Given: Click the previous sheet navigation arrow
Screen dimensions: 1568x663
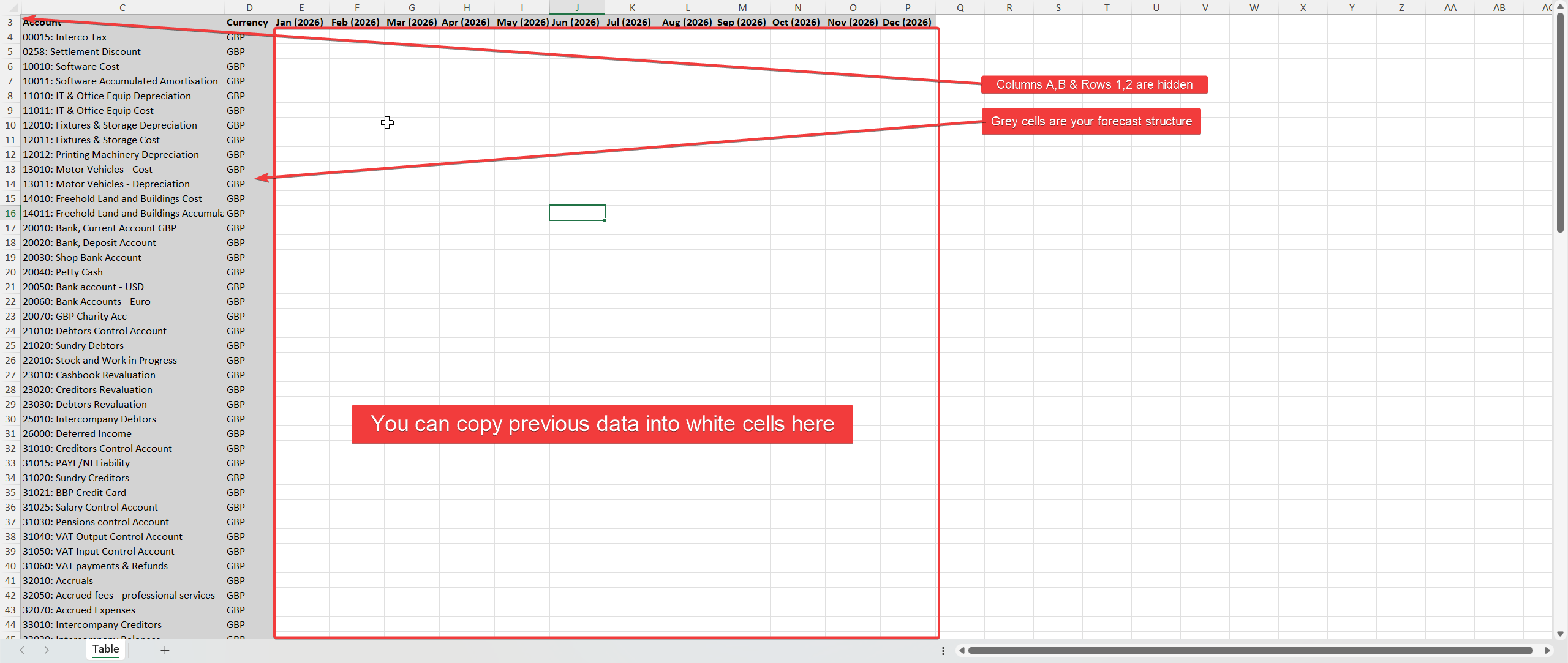Looking at the screenshot, I should pyautogui.click(x=22, y=650).
